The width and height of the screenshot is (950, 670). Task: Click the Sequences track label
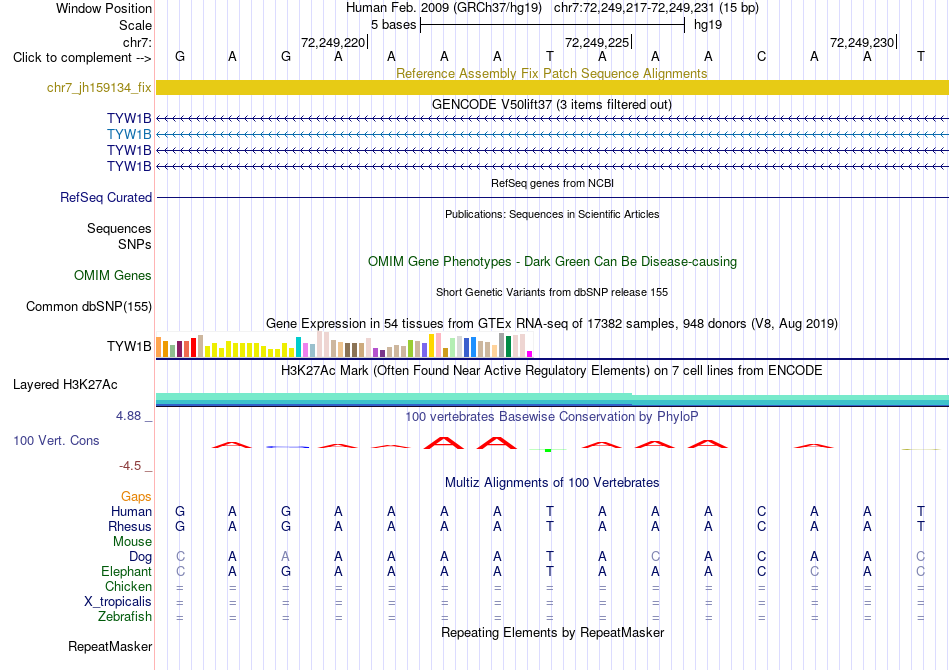[x=119, y=228]
